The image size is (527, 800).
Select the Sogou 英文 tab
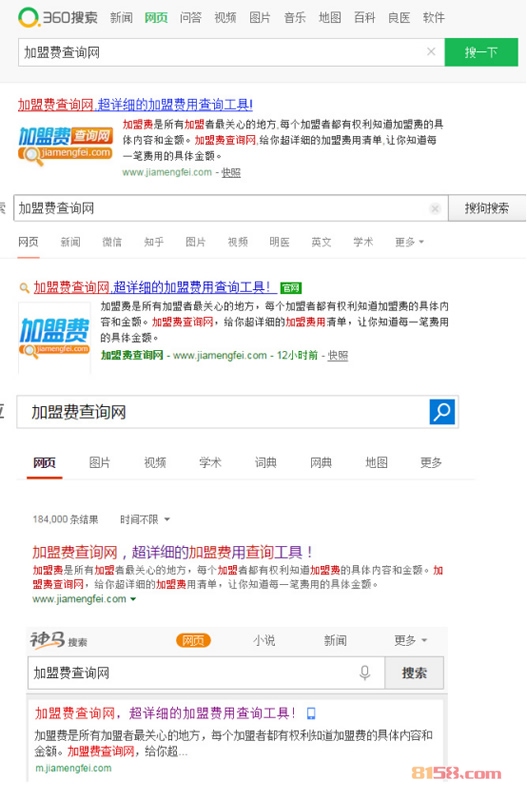321,242
